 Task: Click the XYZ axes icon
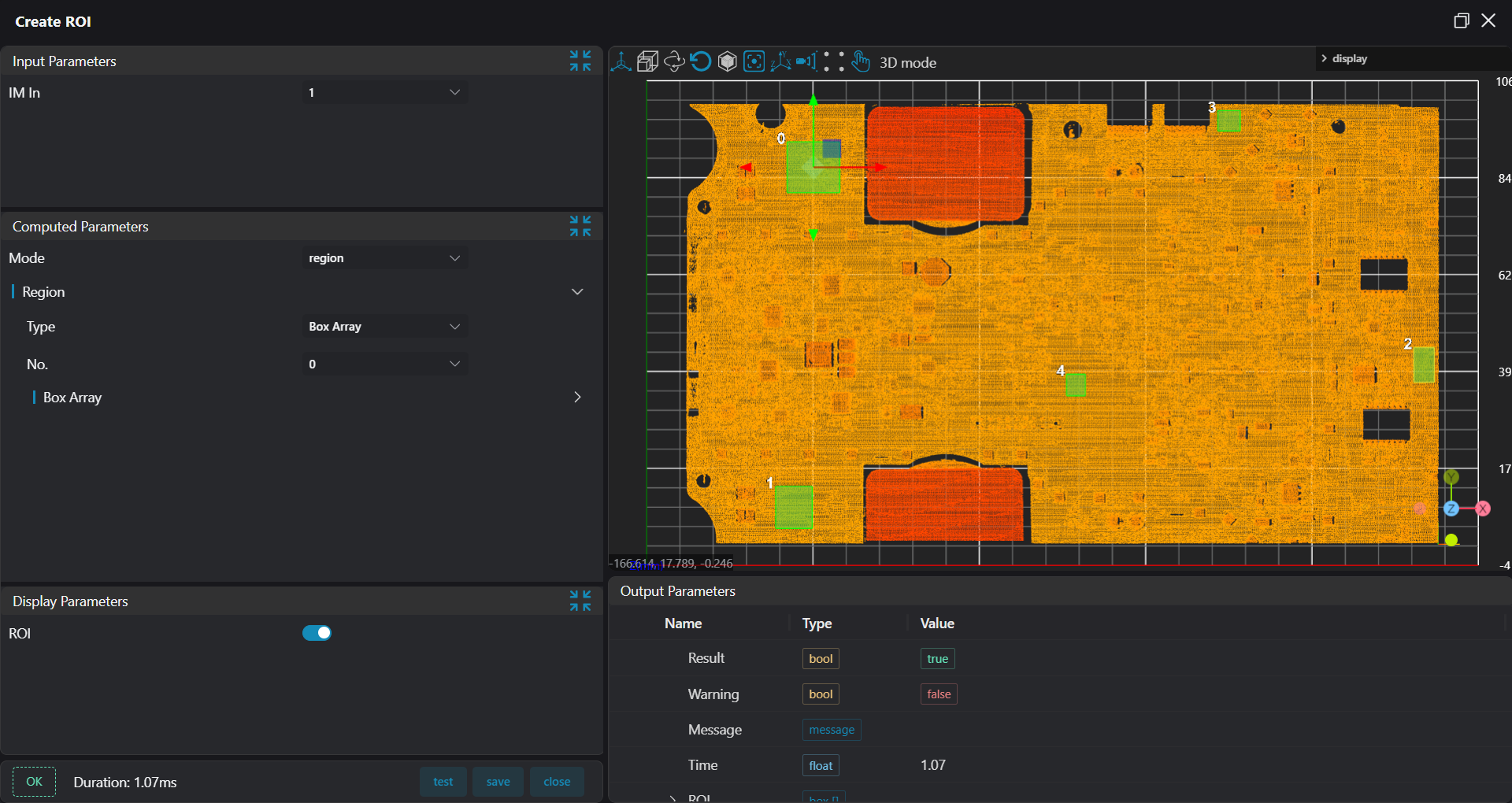tap(780, 61)
